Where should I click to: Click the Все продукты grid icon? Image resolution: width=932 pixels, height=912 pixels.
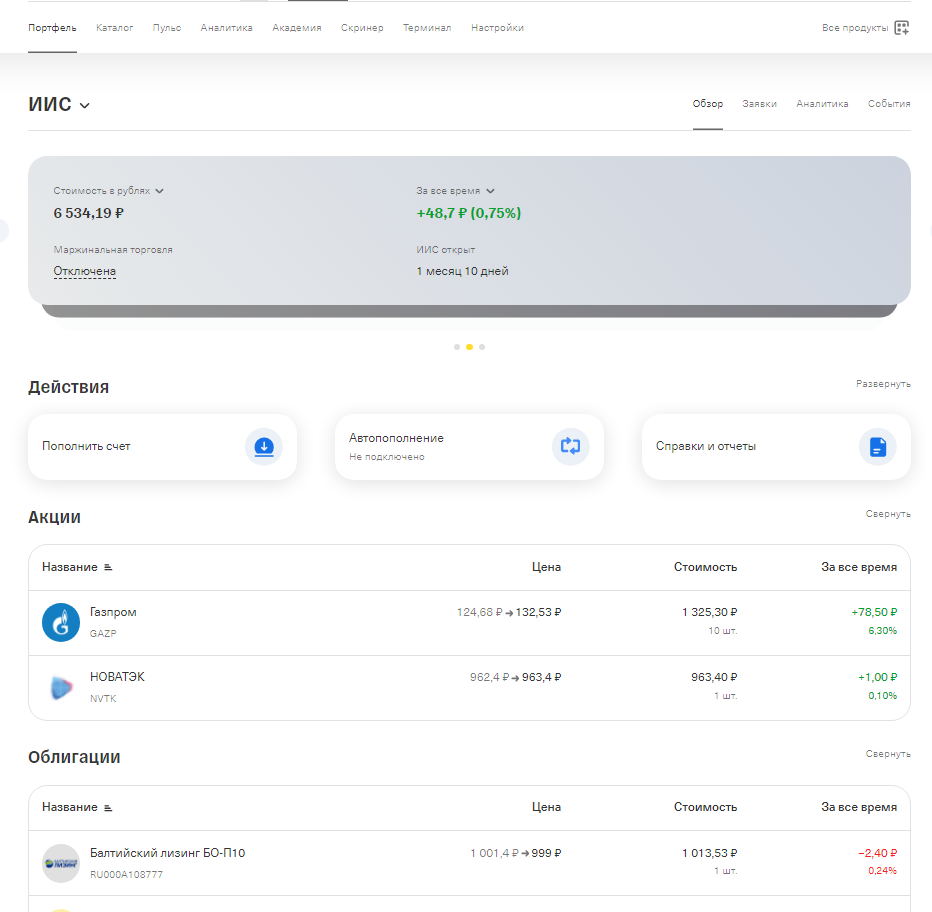[902, 28]
